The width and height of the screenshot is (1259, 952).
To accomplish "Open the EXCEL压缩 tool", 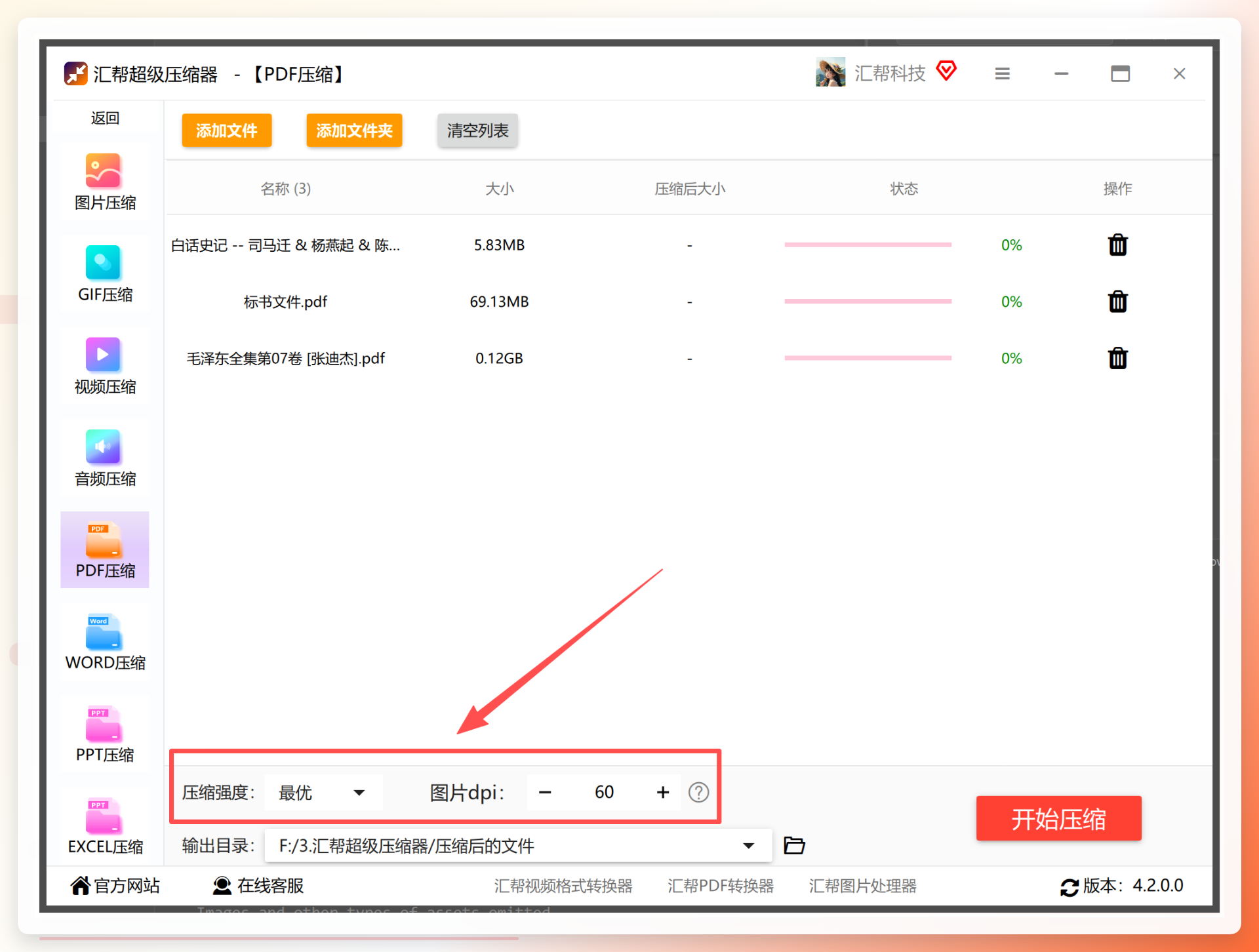I will click(x=105, y=825).
